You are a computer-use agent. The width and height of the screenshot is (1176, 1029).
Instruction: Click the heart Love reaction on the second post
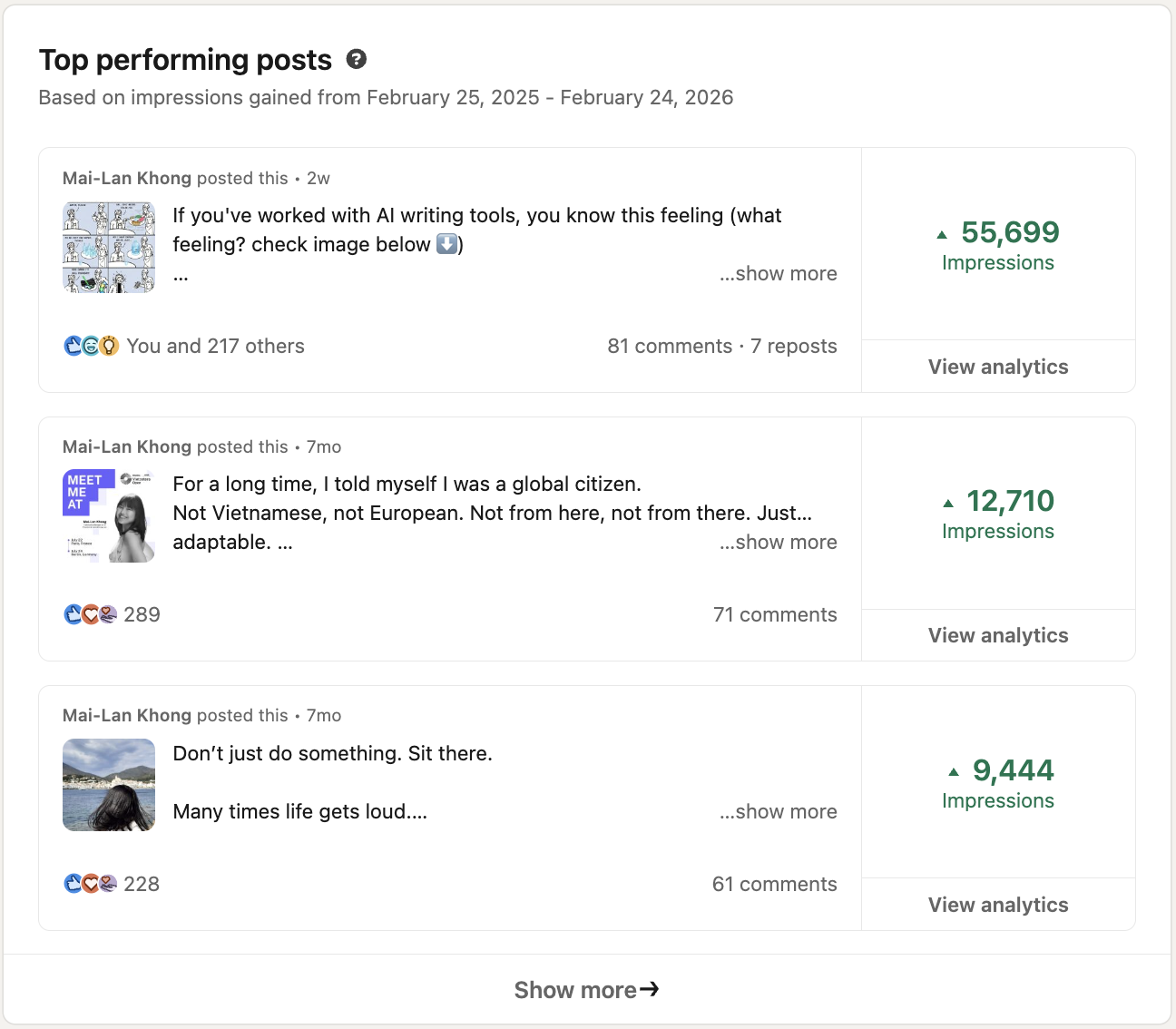coord(91,614)
